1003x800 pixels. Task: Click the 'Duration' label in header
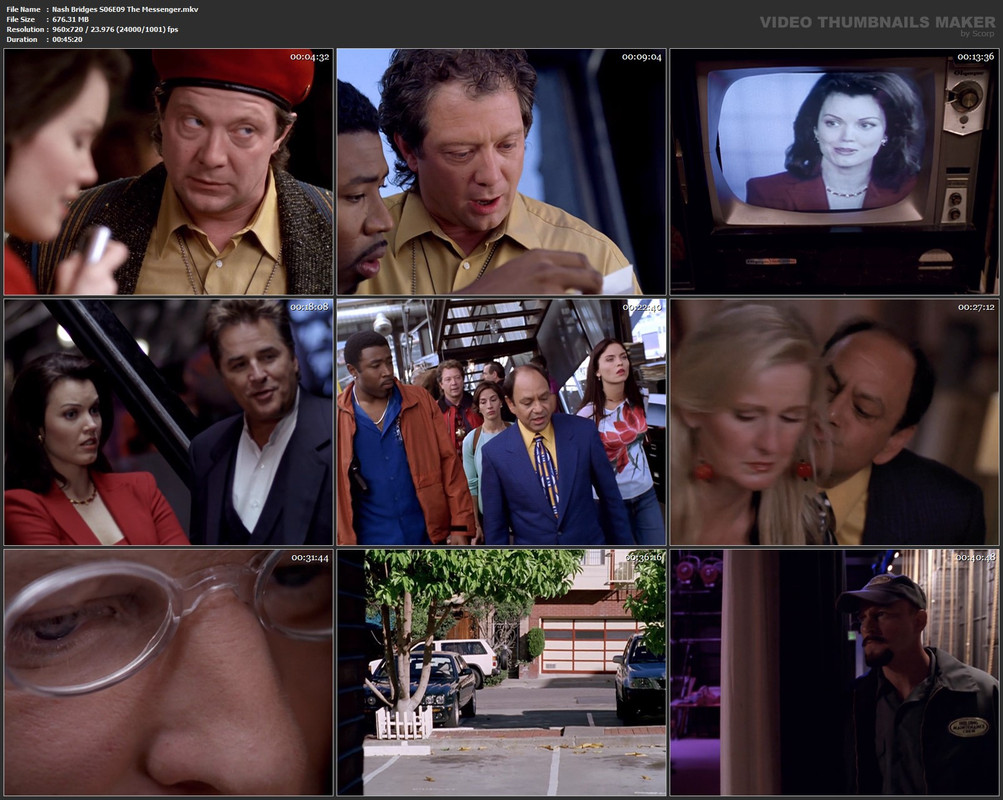pyautogui.click(x=22, y=40)
